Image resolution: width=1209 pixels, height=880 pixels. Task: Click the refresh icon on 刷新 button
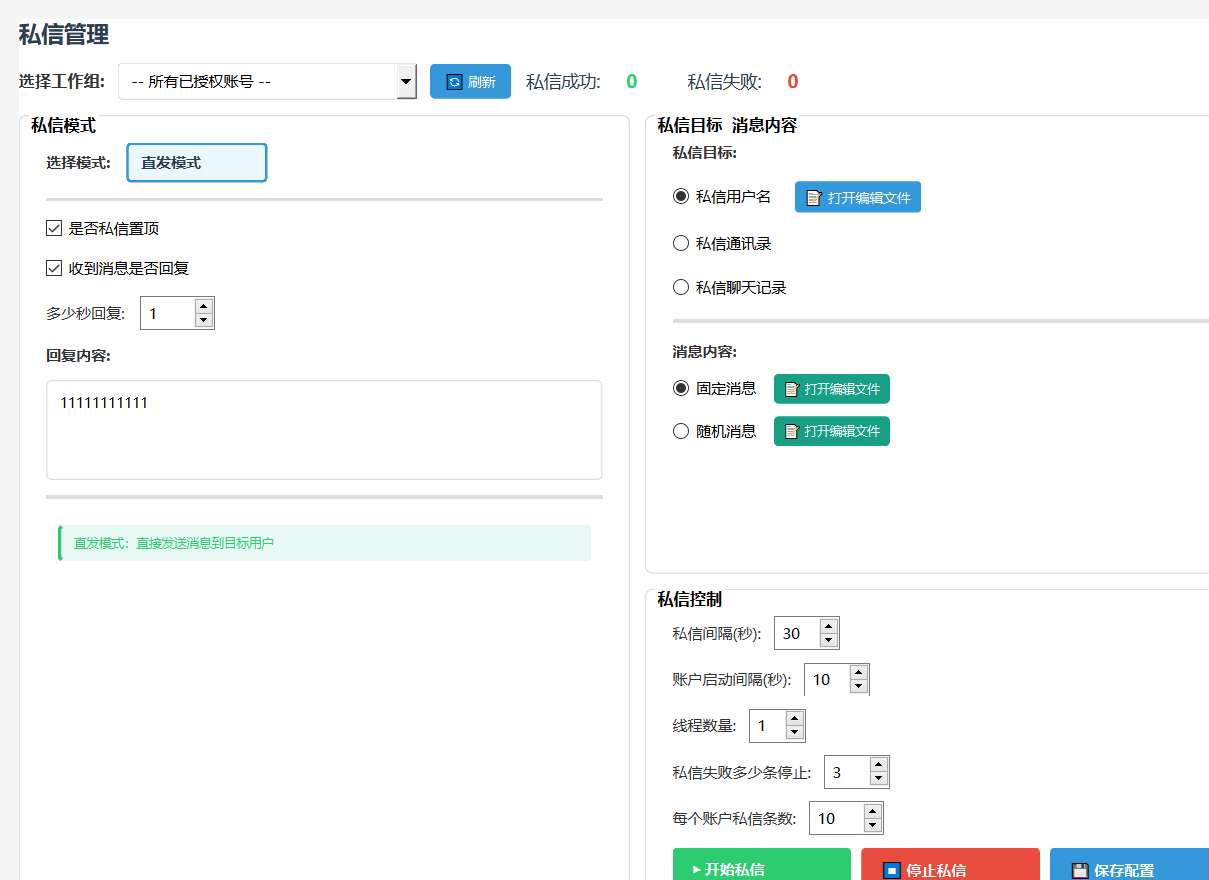pyautogui.click(x=454, y=82)
